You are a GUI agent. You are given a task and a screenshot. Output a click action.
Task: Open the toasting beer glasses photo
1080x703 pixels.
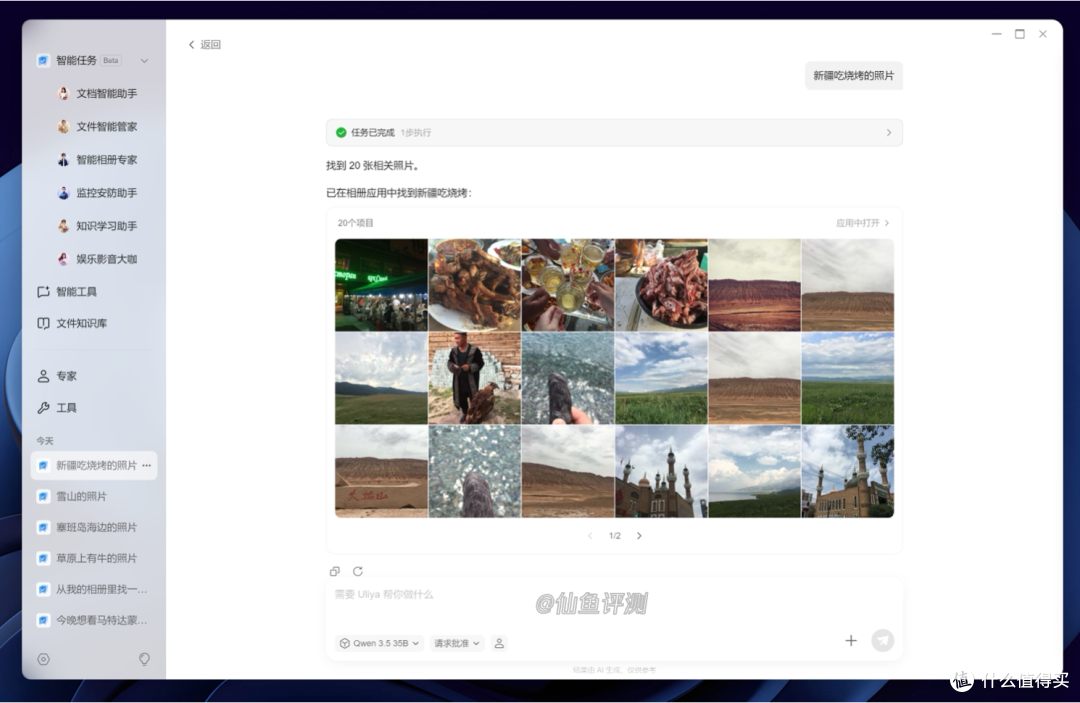(x=568, y=285)
